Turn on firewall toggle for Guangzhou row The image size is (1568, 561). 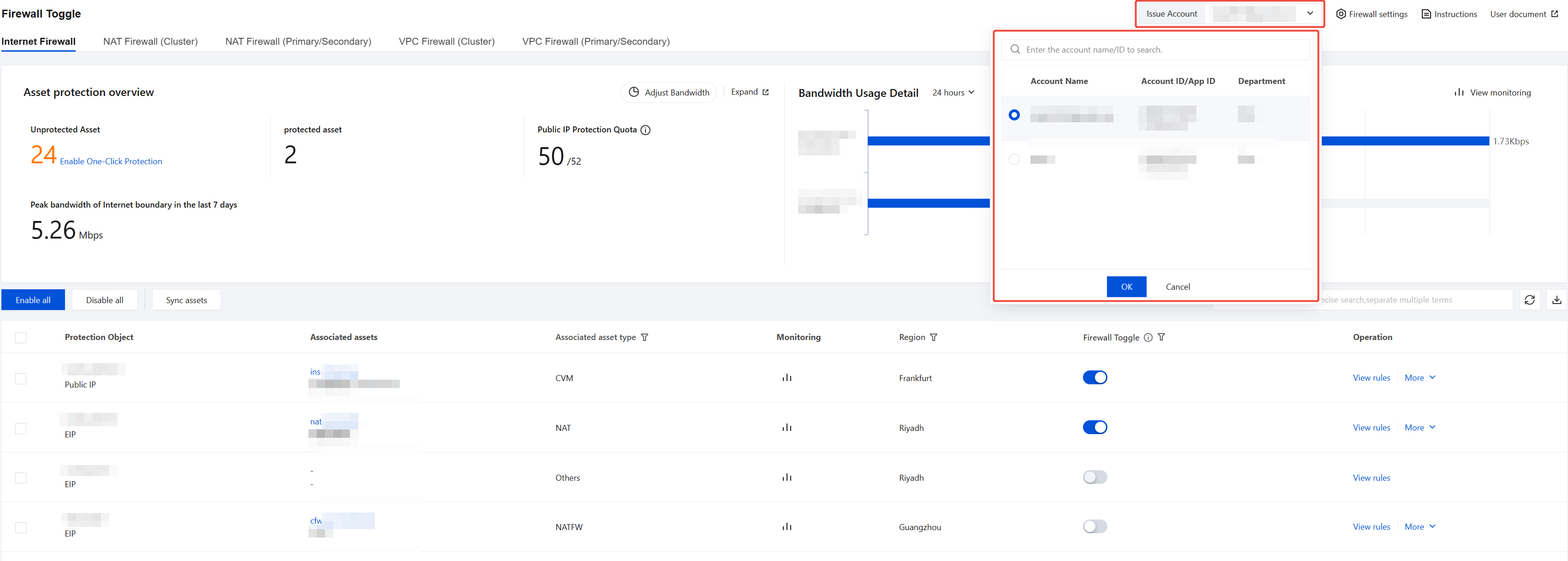click(1095, 526)
